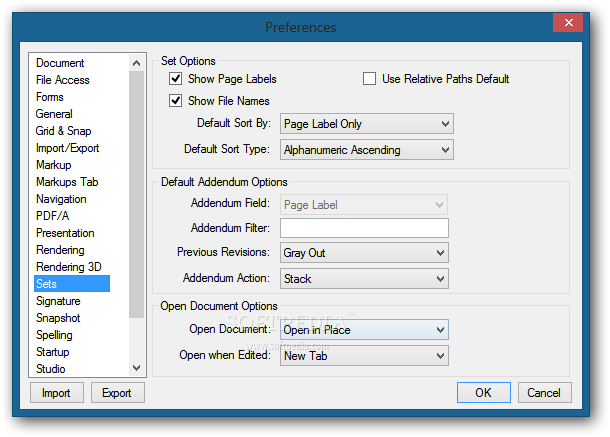Open the Default Sort Type dropdown
Screen dimensions: 610x437
(366, 150)
